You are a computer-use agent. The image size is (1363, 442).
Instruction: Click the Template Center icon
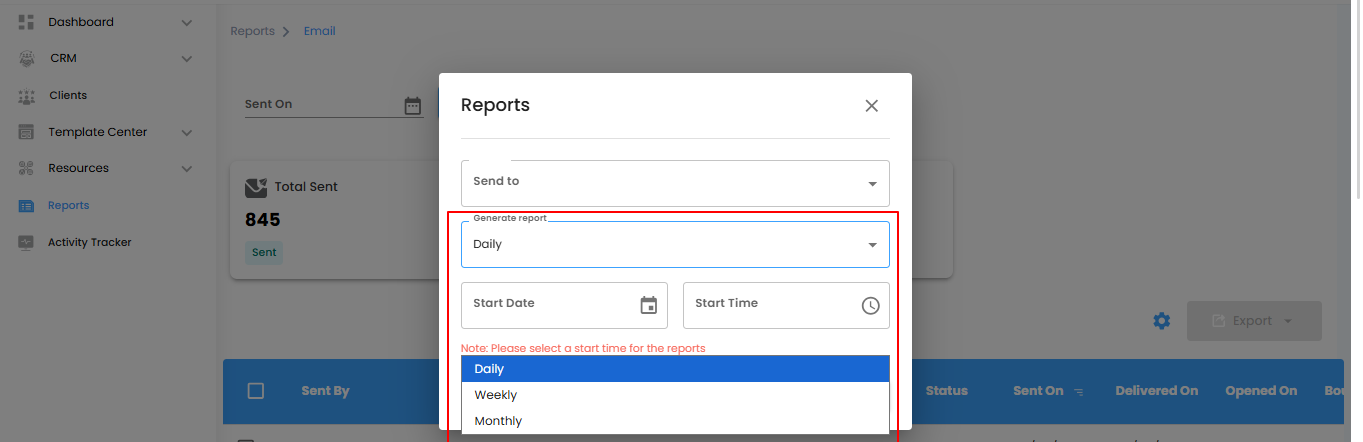pyautogui.click(x=27, y=132)
